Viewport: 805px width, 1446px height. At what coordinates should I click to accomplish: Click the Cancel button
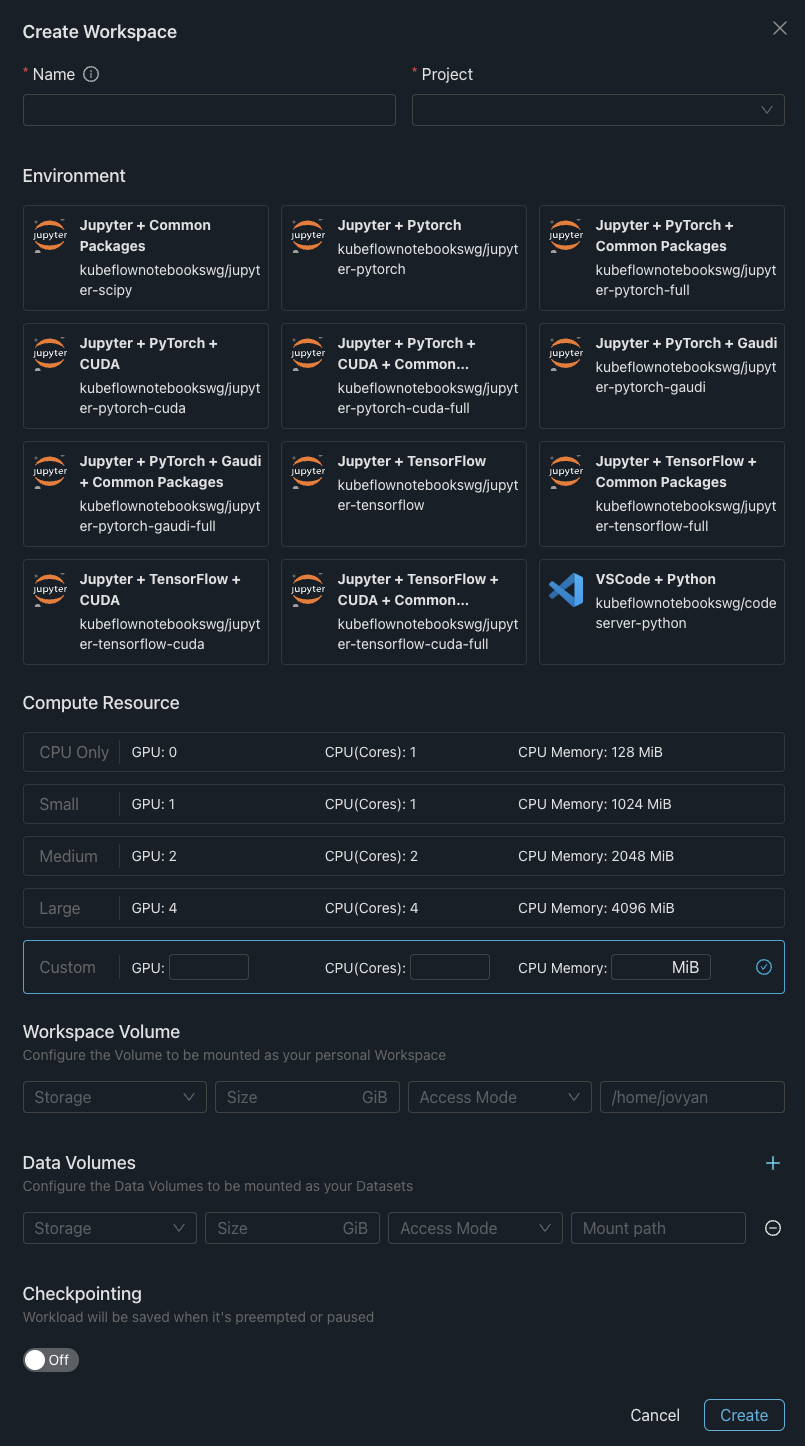click(x=655, y=1415)
